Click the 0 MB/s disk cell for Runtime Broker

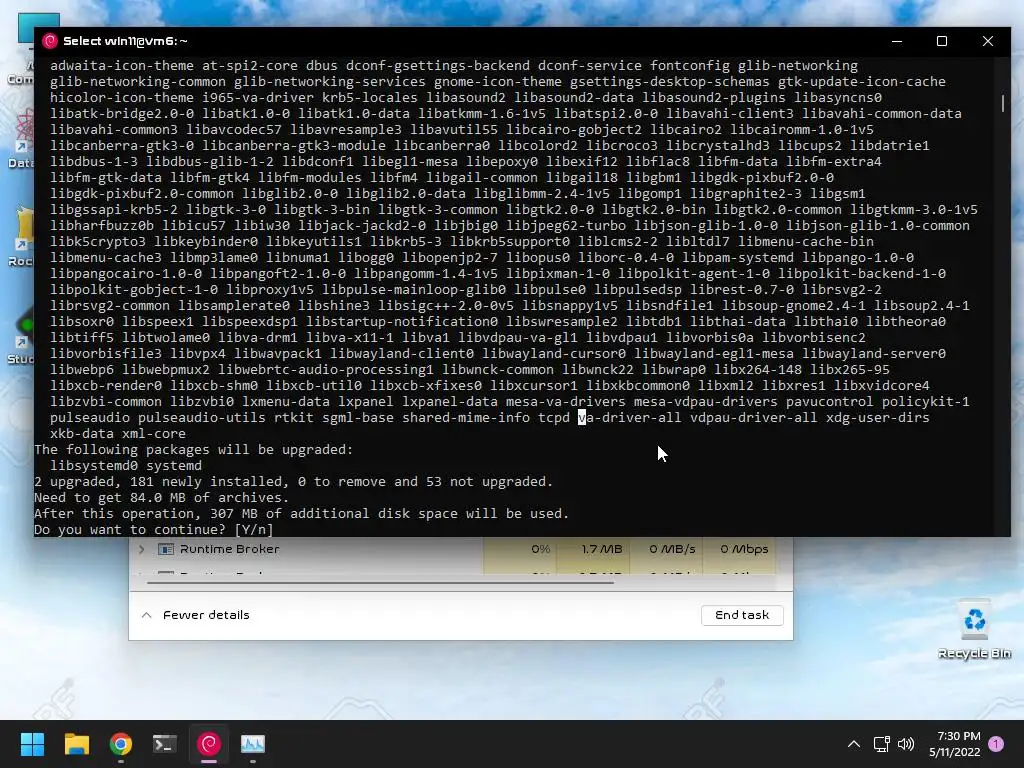[666, 549]
